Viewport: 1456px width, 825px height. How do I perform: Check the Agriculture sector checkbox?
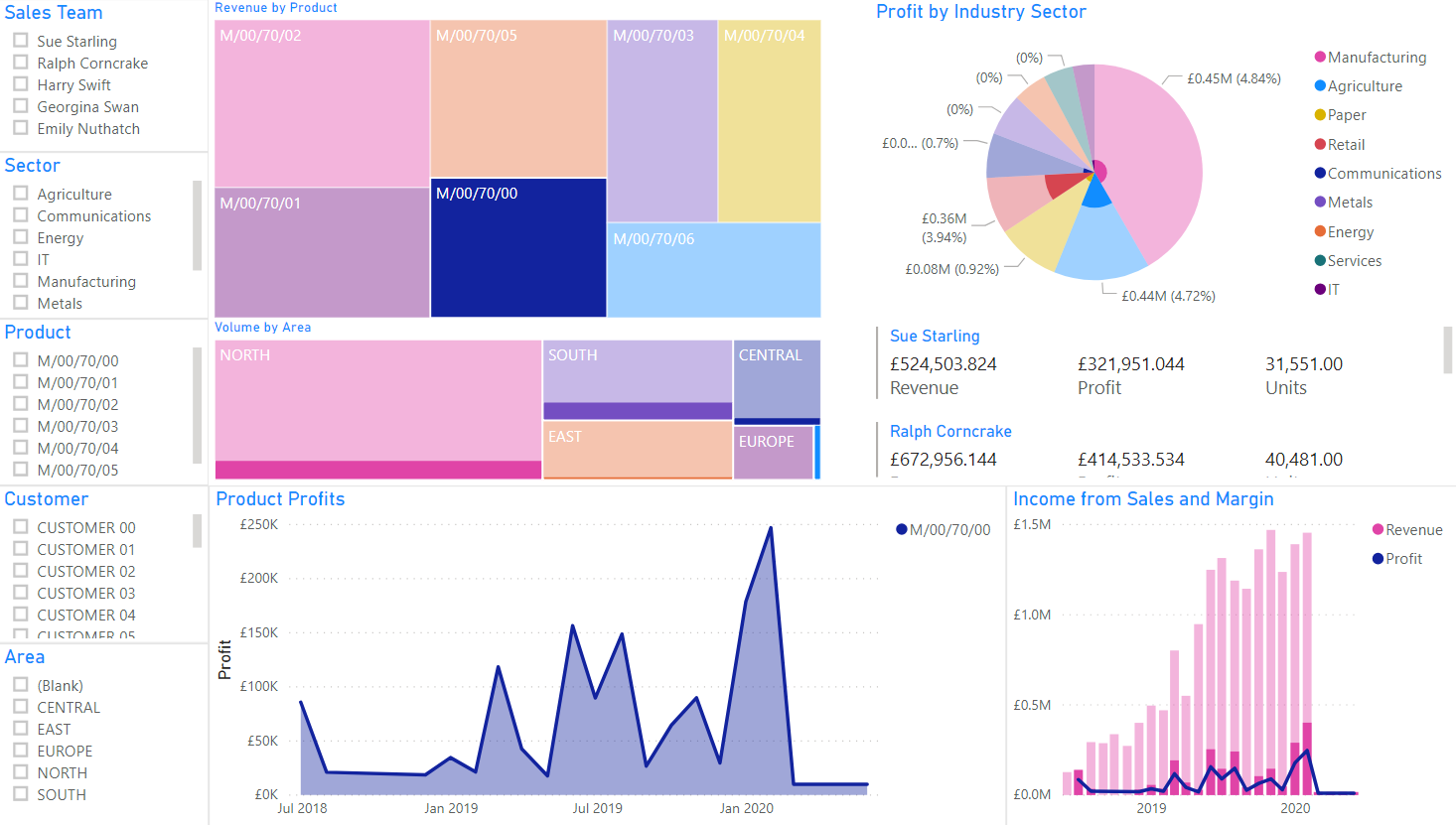20,194
